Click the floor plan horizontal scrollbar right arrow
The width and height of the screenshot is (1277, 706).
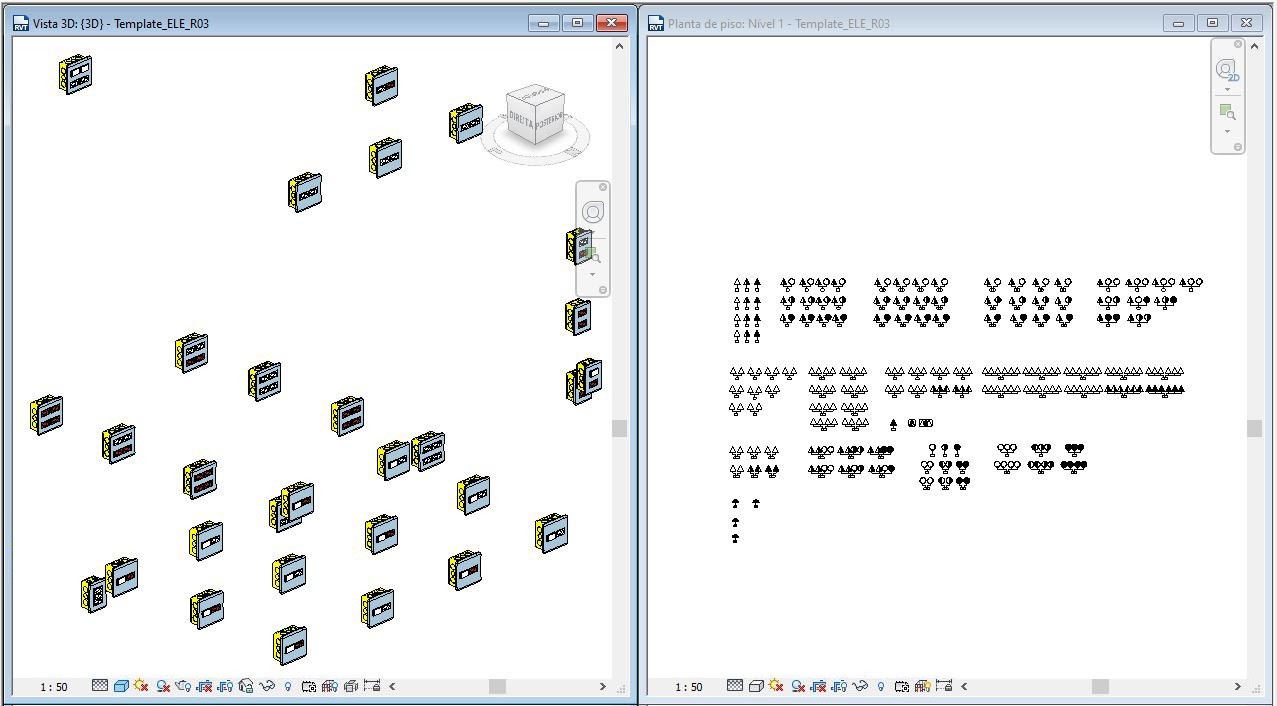(x=1237, y=686)
